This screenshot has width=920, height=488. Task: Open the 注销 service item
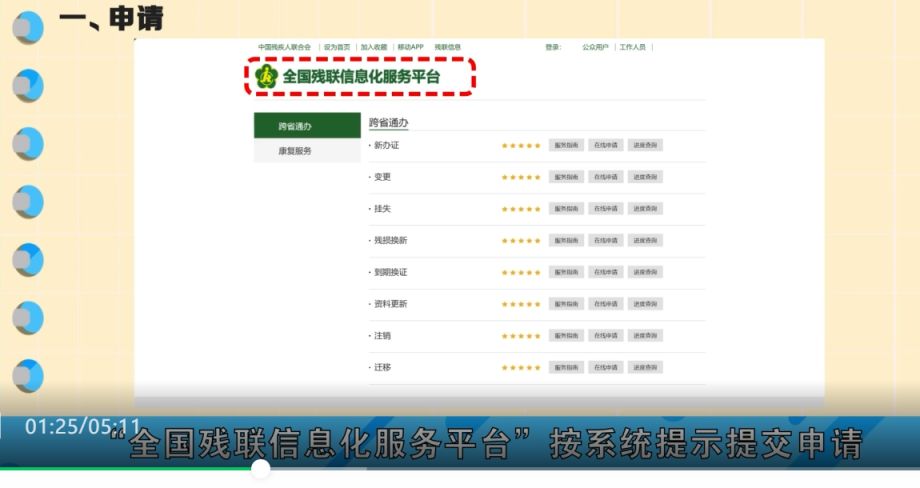383,336
